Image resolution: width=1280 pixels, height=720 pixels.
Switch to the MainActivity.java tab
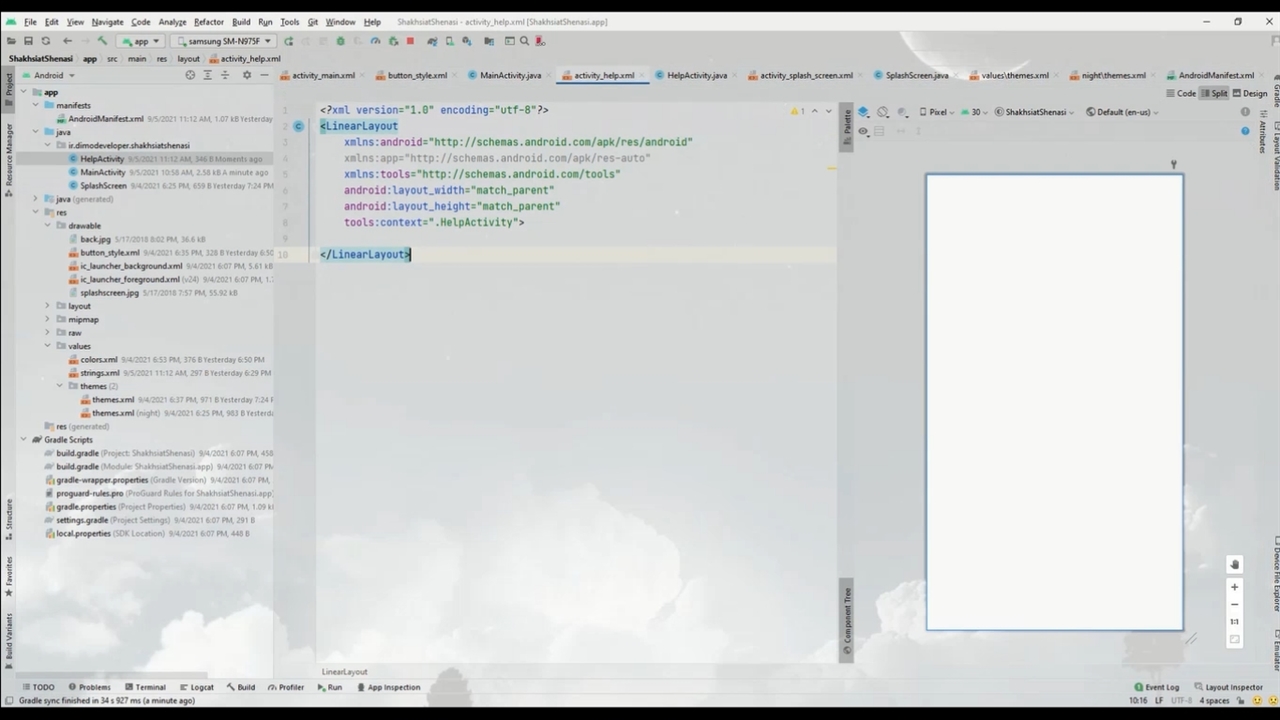click(x=505, y=75)
